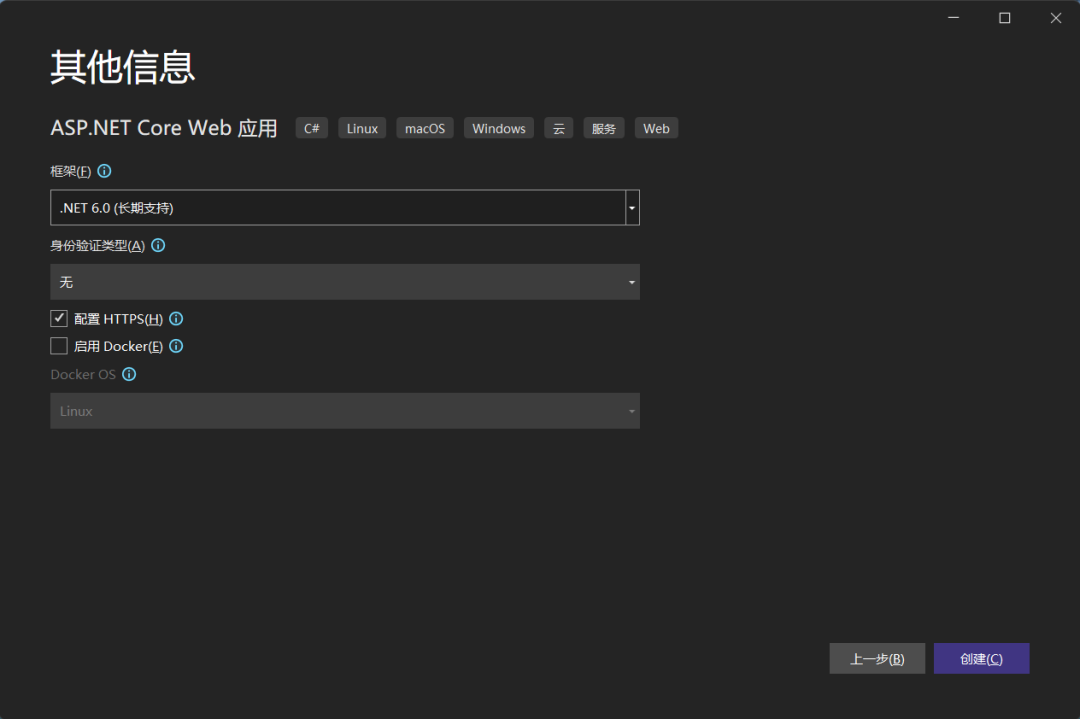Click the macOS tag
This screenshot has width=1080, height=719.
(x=425, y=128)
